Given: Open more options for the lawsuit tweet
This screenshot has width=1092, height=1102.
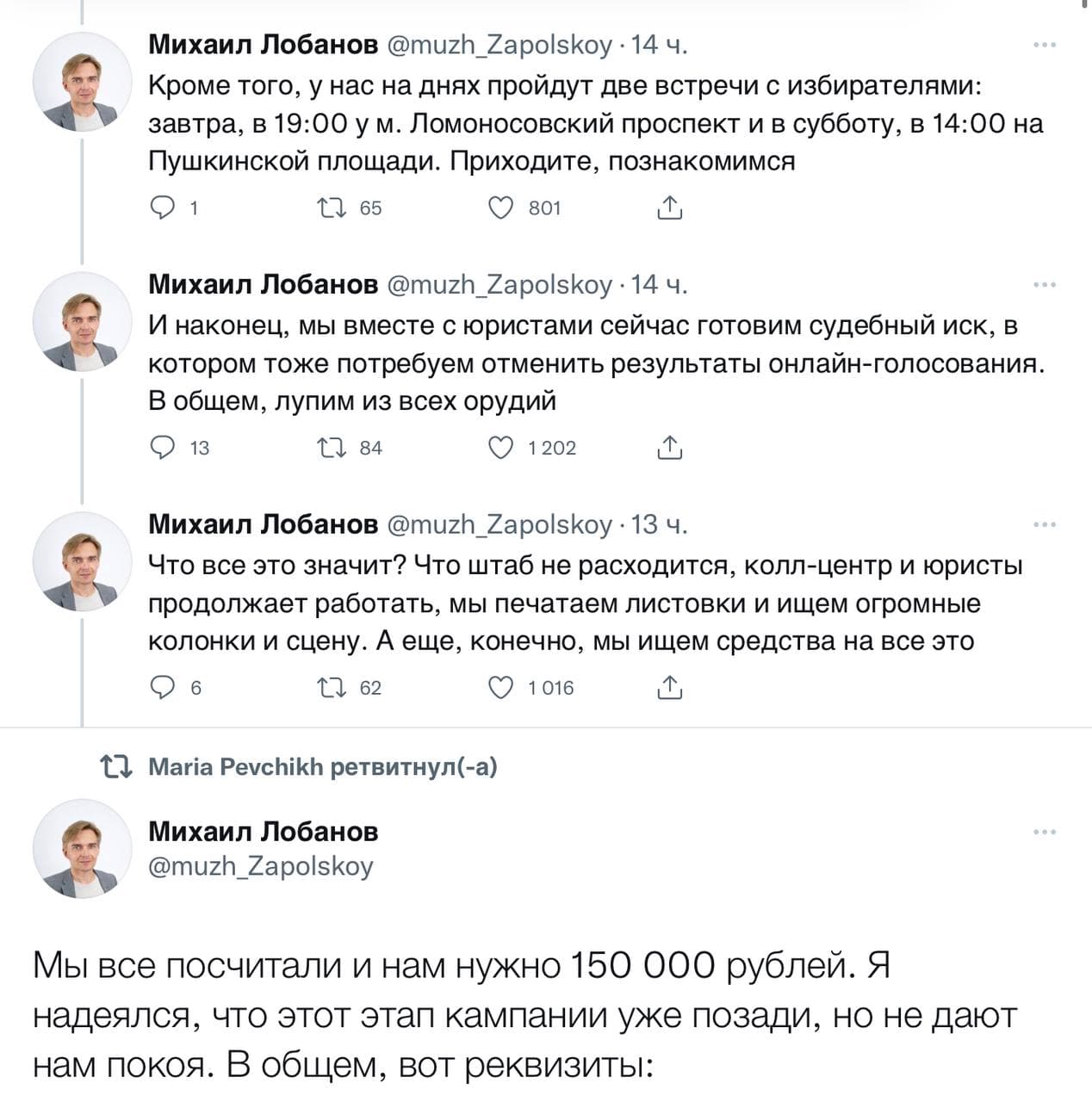Looking at the screenshot, I should point(1044,285).
